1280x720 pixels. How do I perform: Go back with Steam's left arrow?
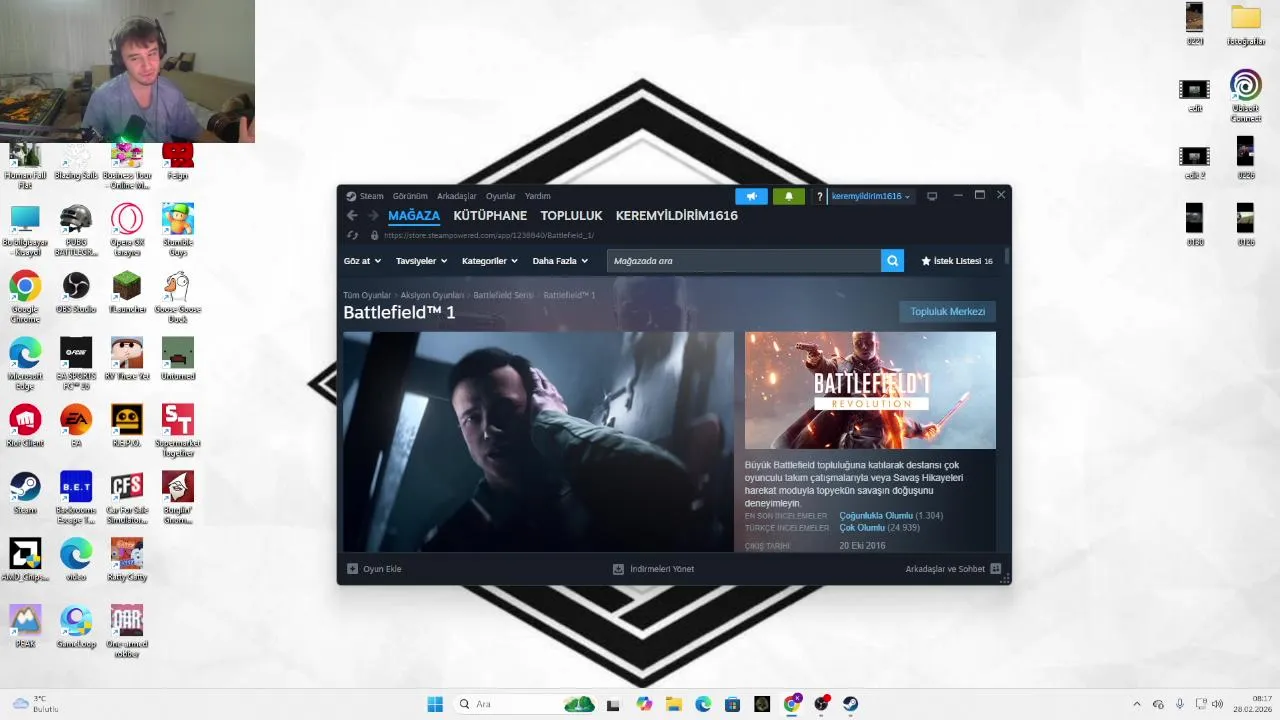[352, 215]
